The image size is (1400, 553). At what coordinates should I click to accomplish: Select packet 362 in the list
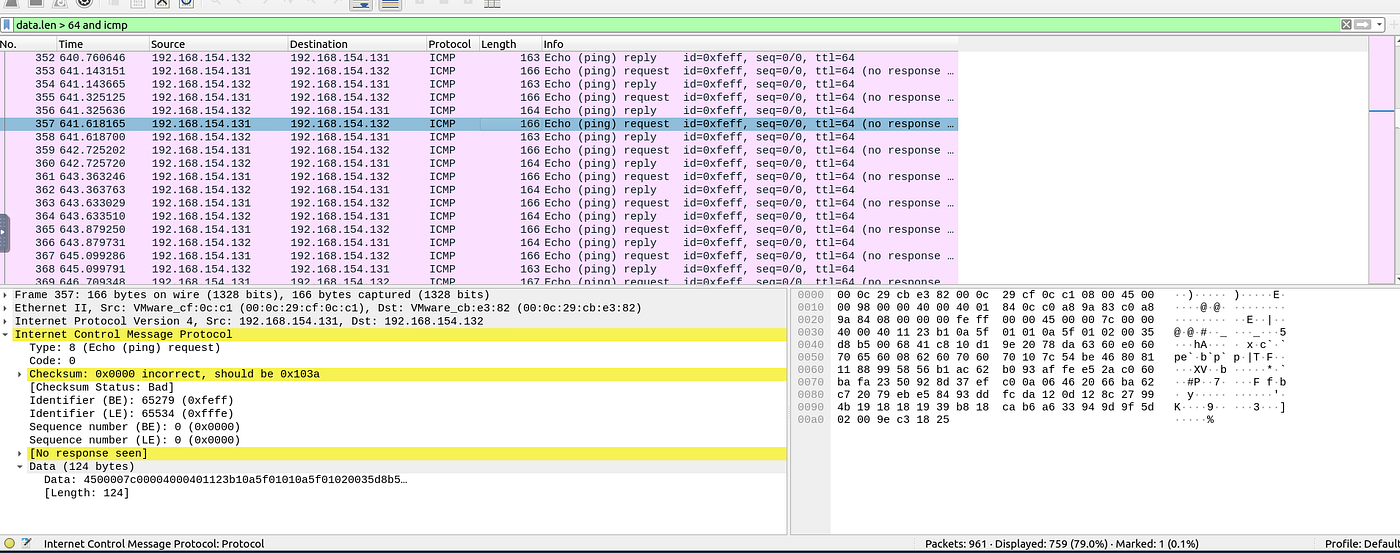click(479, 190)
